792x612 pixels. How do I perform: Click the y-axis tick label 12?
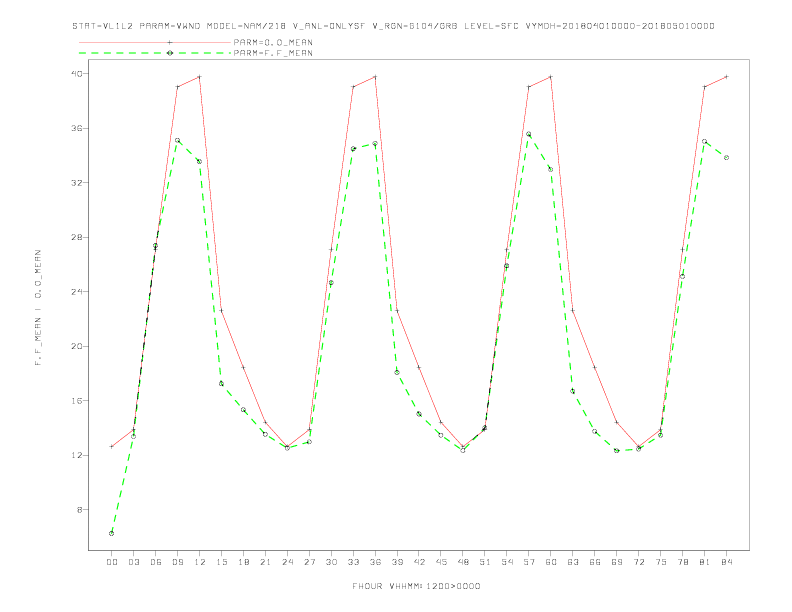pyautogui.click(x=76, y=455)
